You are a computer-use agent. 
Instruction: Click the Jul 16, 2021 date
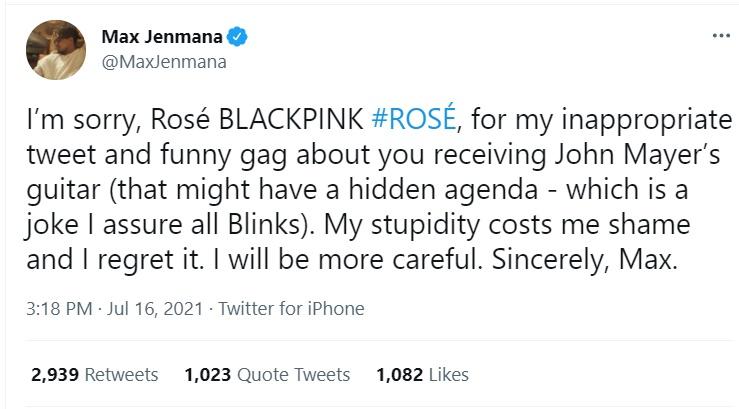coord(164,308)
